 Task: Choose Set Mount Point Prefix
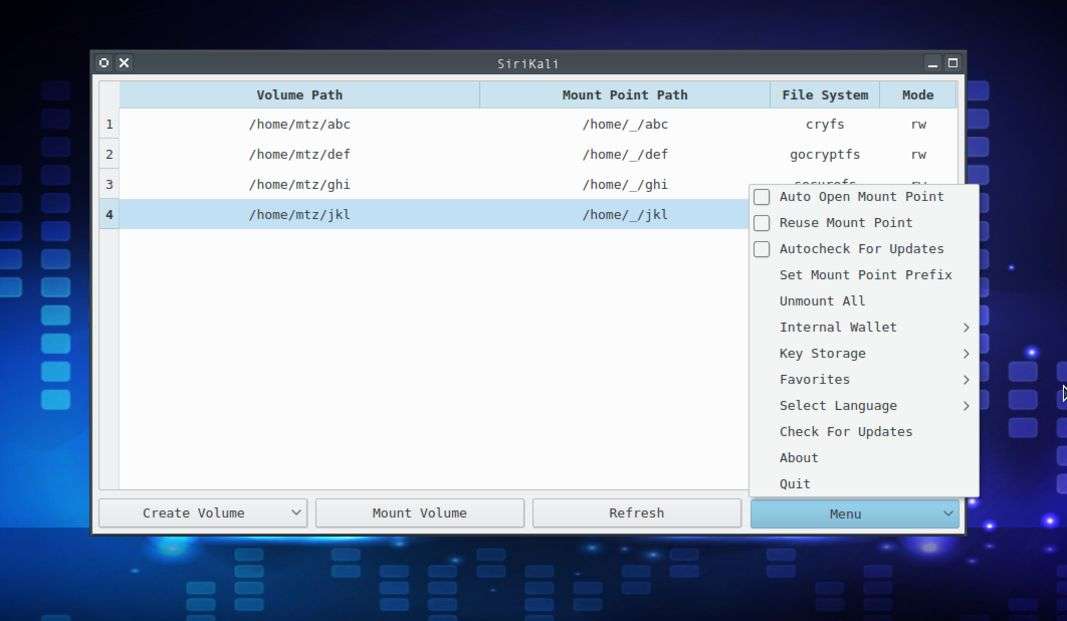coord(865,275)
